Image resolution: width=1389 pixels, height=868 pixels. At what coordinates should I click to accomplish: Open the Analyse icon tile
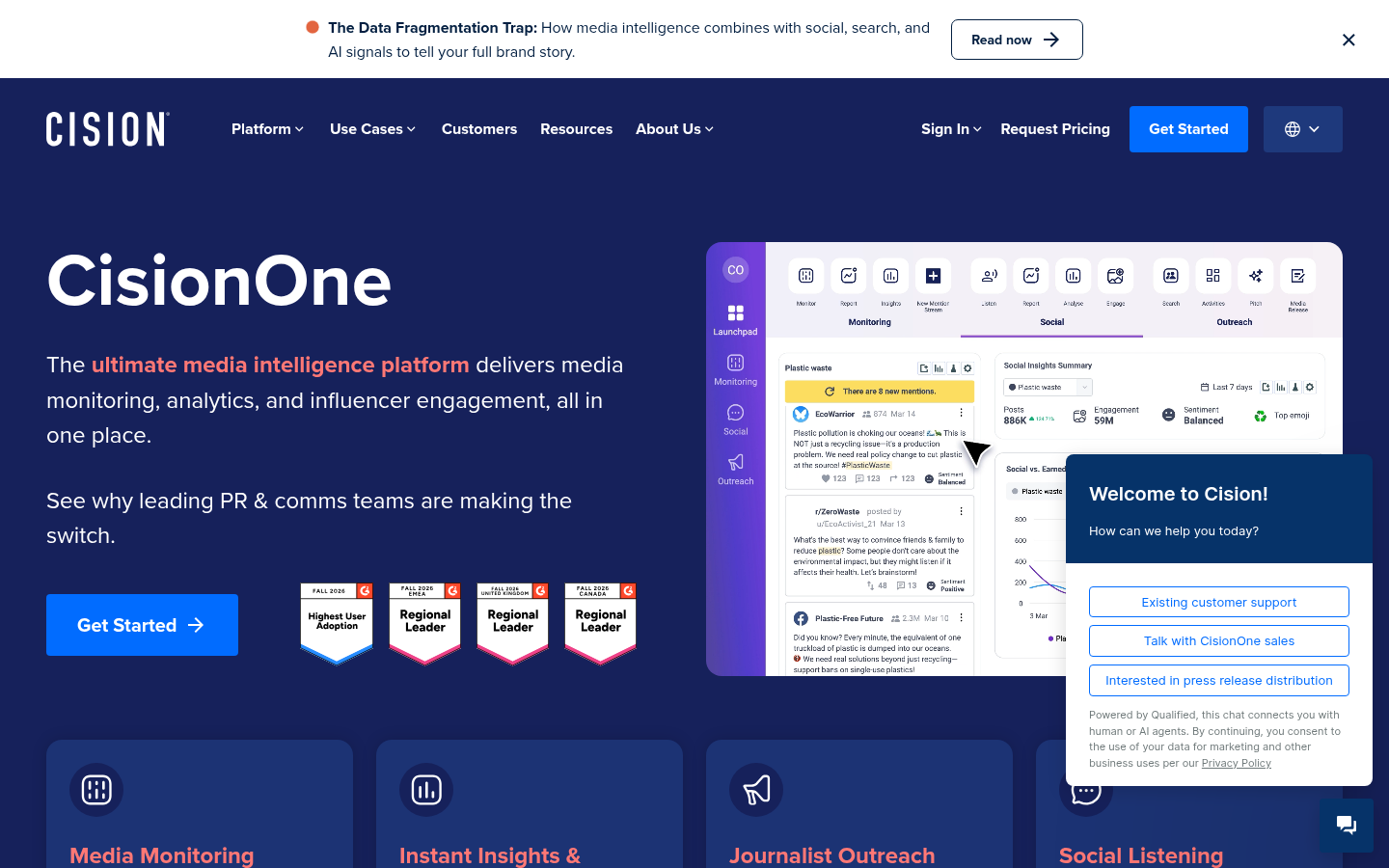coord(1073,277)
